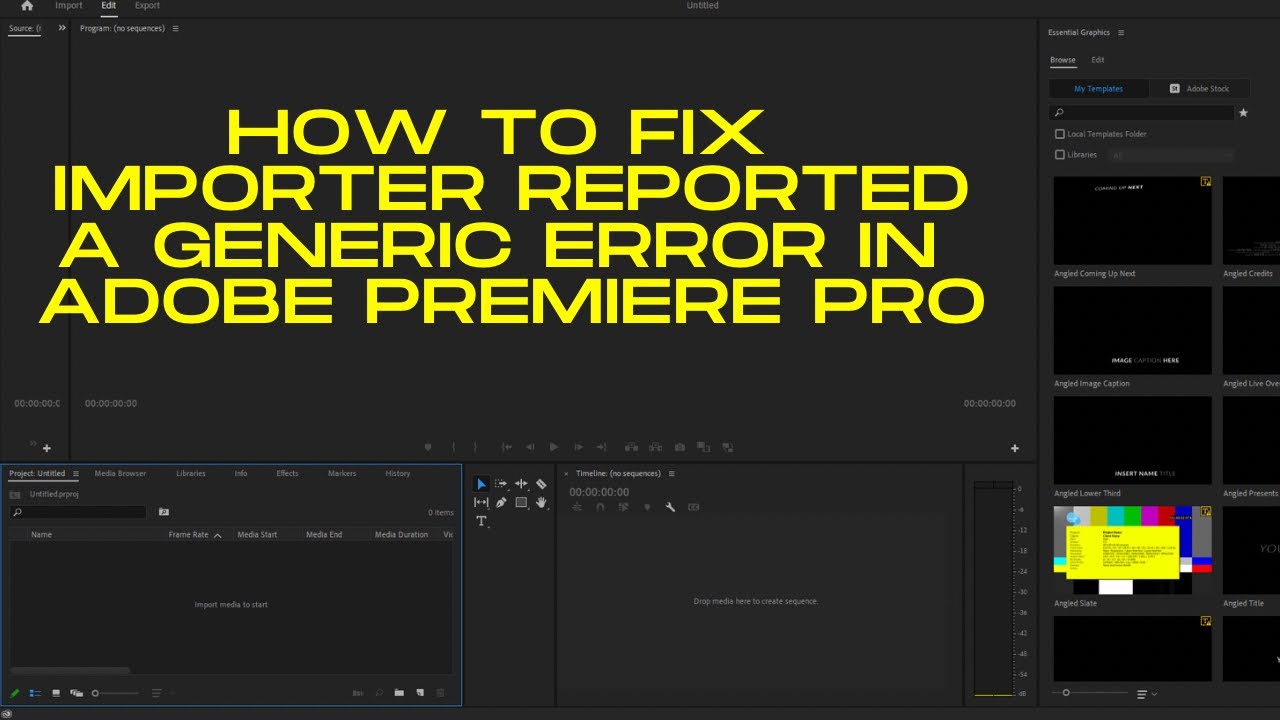Click the Home icon in top bar
Screen dimensions: 1280x720
point(27,5)
